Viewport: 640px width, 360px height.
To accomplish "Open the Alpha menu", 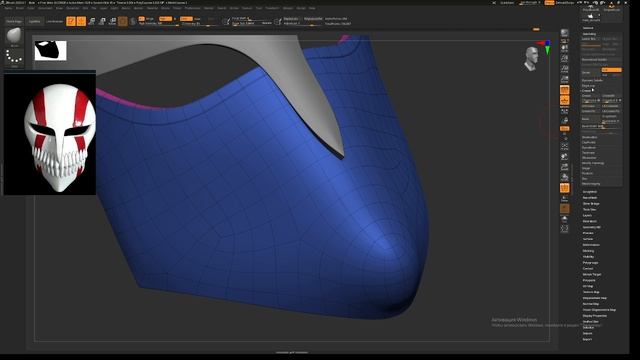I will [8, 8].
